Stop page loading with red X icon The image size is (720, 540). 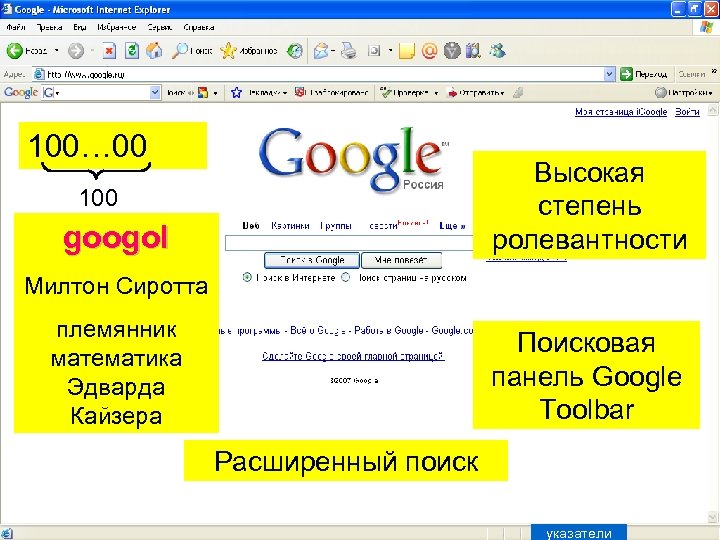(109, 51)
